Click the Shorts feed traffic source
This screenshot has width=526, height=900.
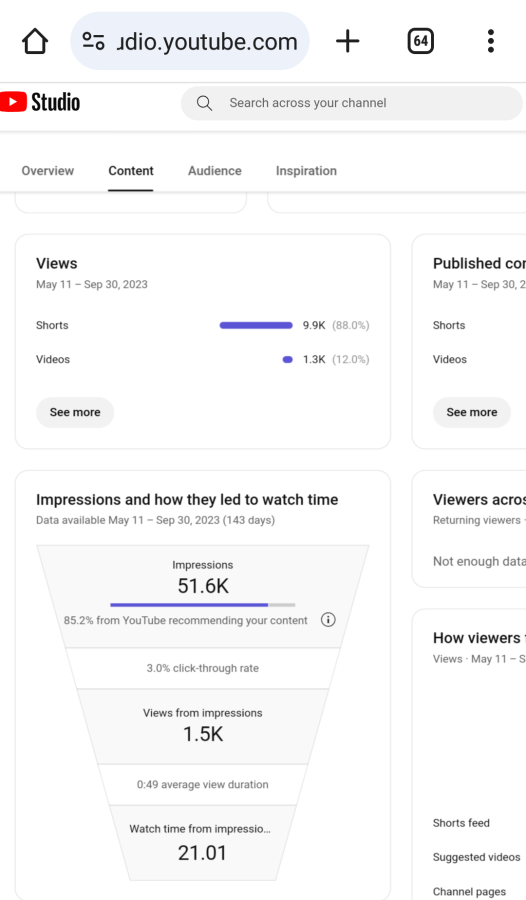(x=461, y=823)
